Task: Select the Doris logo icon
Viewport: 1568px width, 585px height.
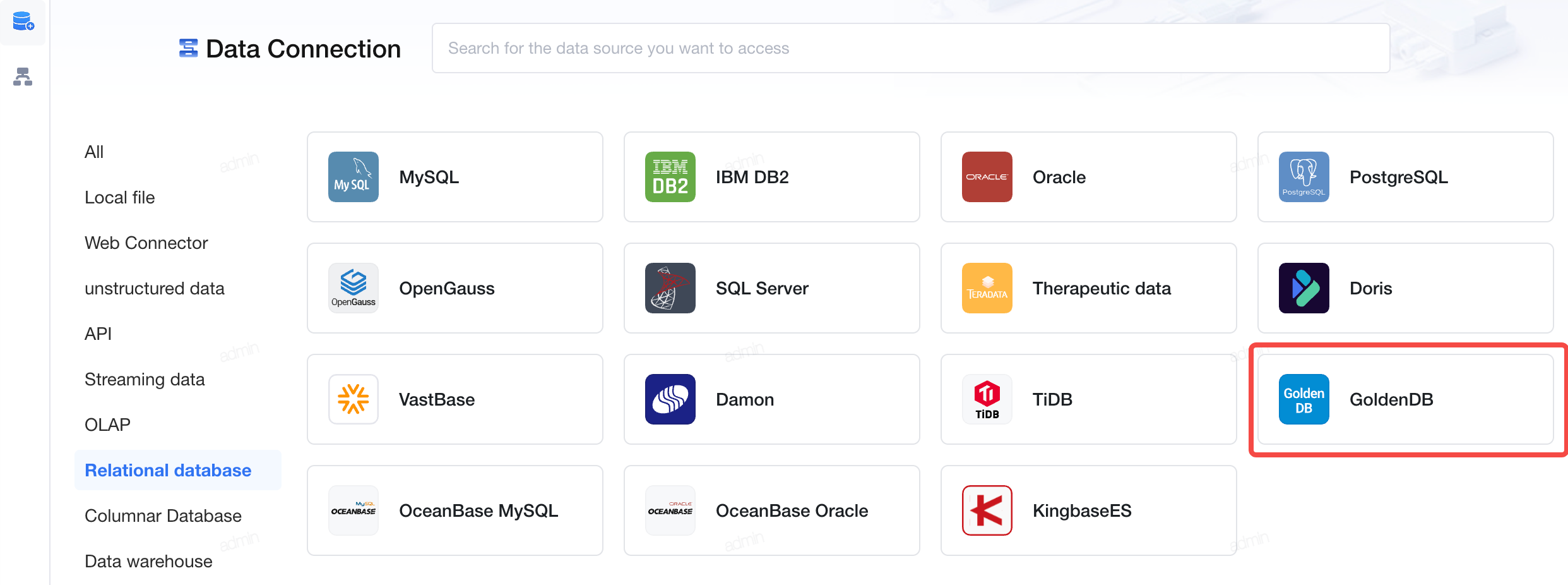Action: point(1304,288)
